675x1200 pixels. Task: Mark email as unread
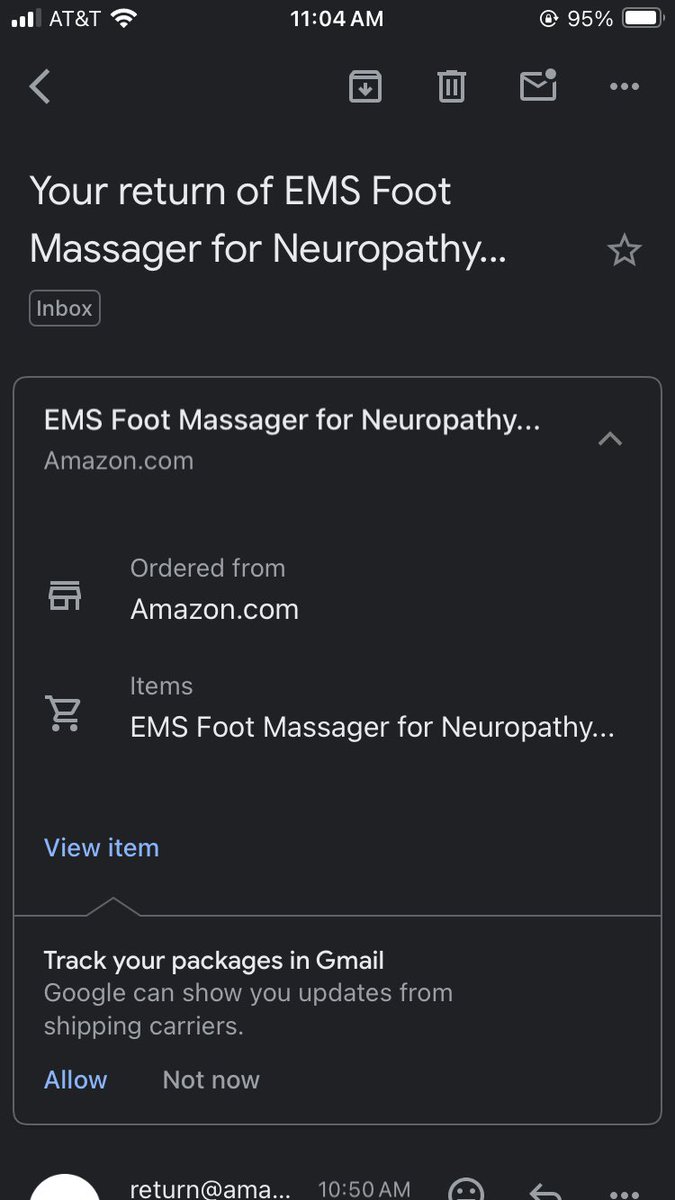pyautogui.click(x=538, y=86)
